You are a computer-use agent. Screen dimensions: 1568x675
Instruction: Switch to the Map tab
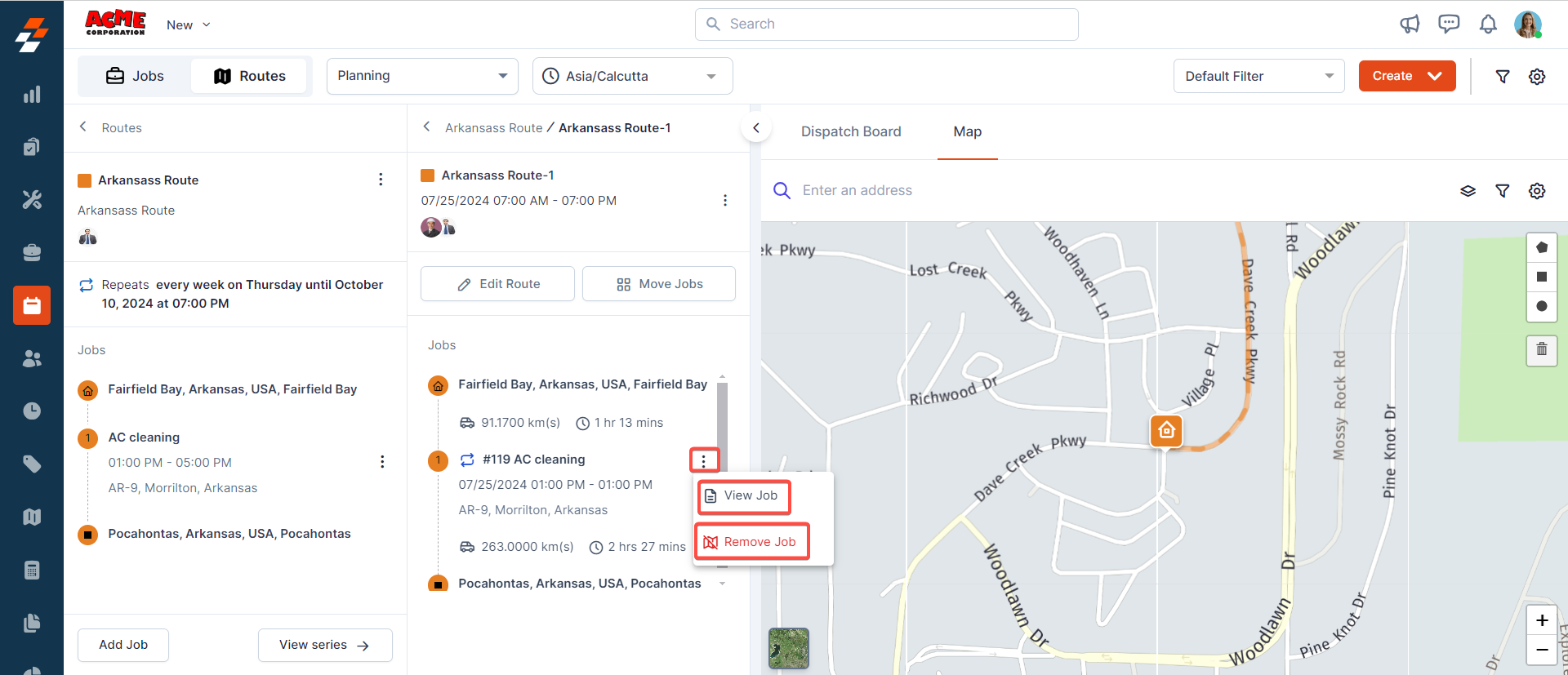point(968,131)
